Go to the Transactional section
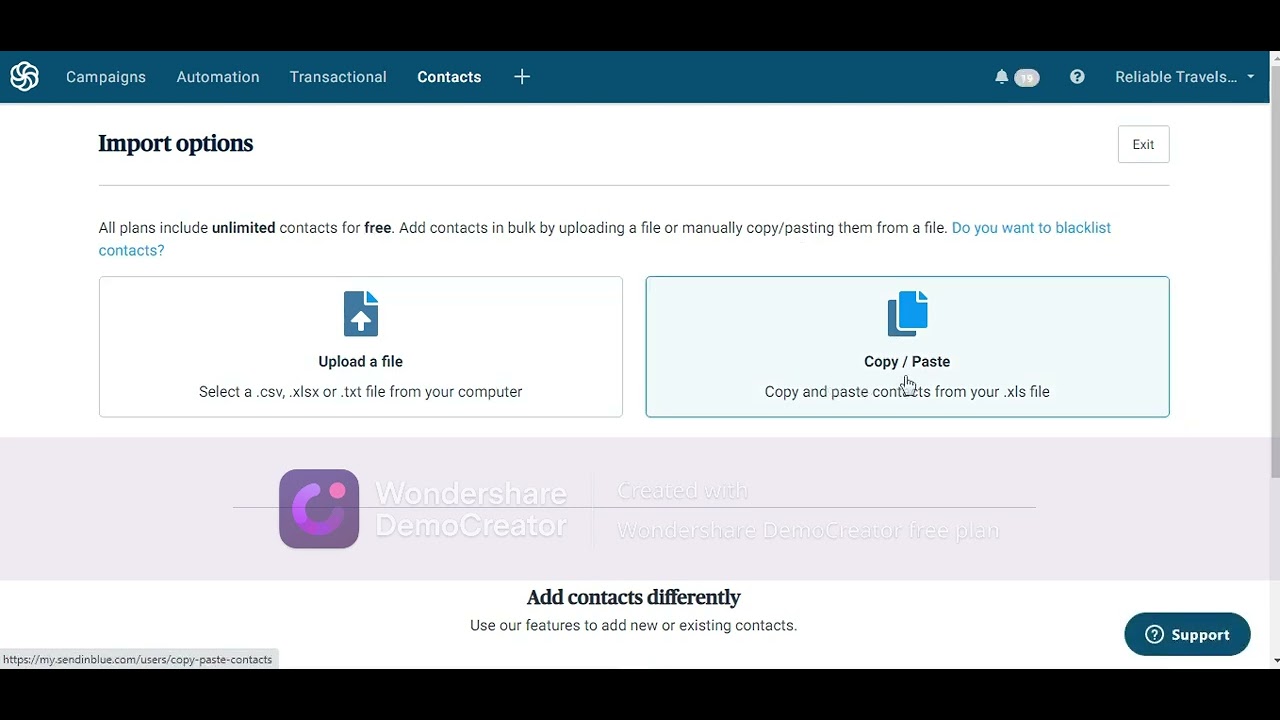Screen dimensions: 1280x720 click(x=338, y=77)
